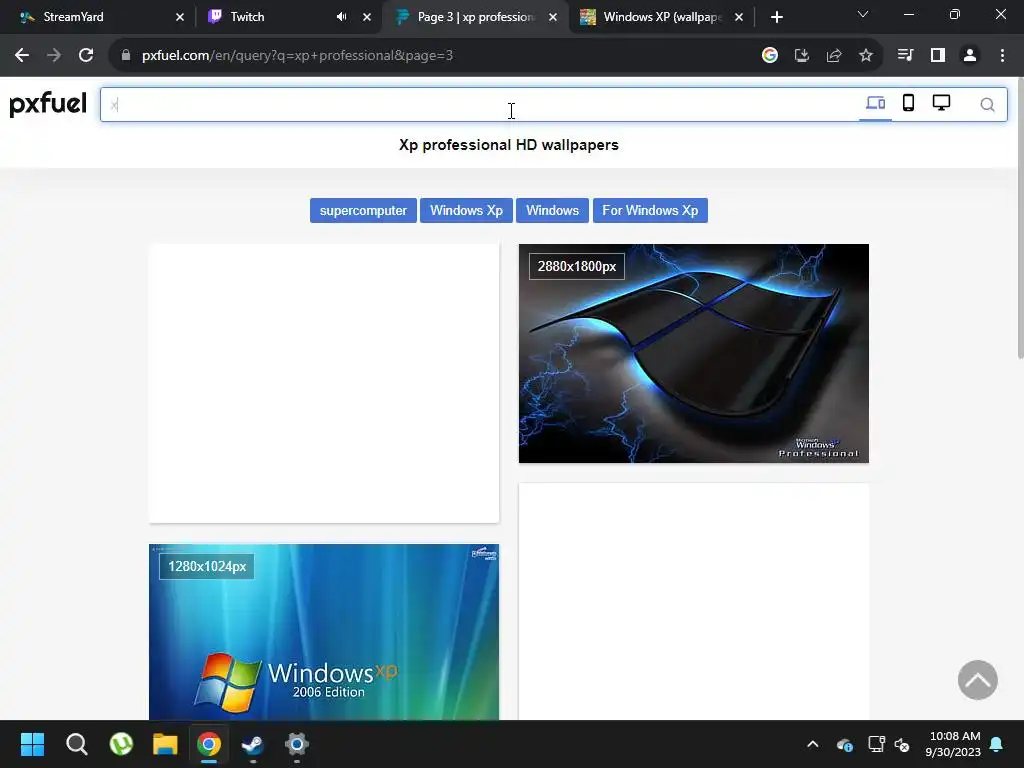
Task: Toggle the browser side panel
Action: click(938, 56)
